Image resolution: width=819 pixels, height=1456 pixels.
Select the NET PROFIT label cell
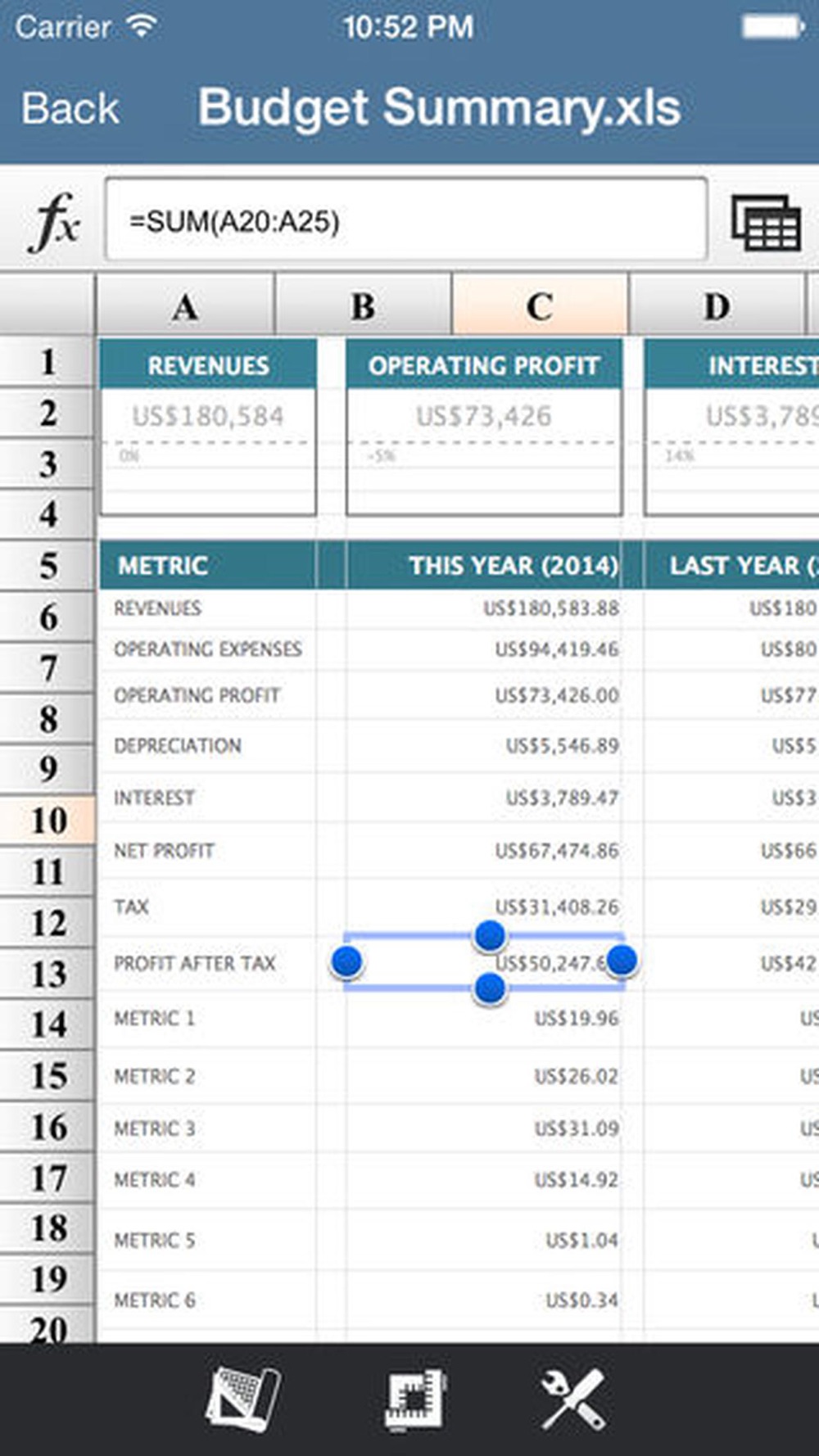208,851
